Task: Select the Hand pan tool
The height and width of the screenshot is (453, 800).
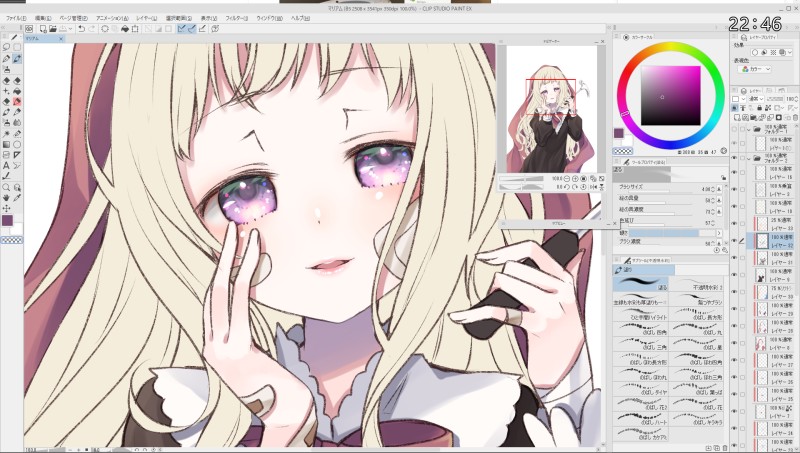Action: coord(6,197)
